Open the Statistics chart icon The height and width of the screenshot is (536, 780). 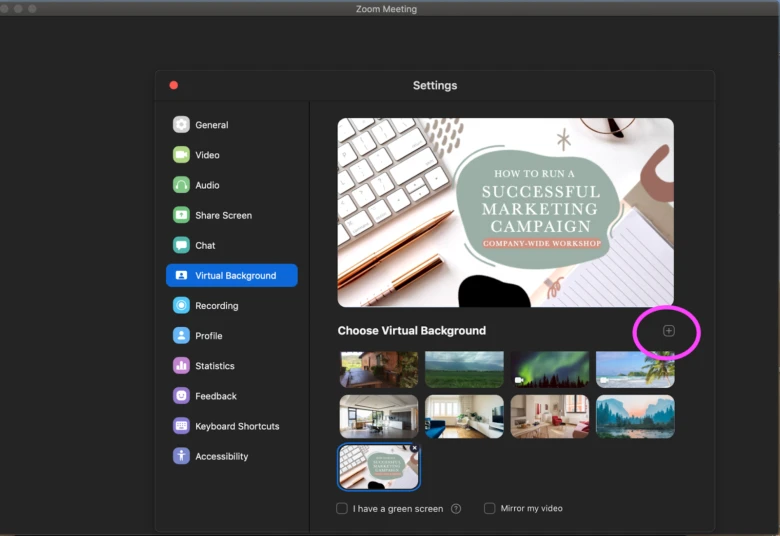pos(181,366)
